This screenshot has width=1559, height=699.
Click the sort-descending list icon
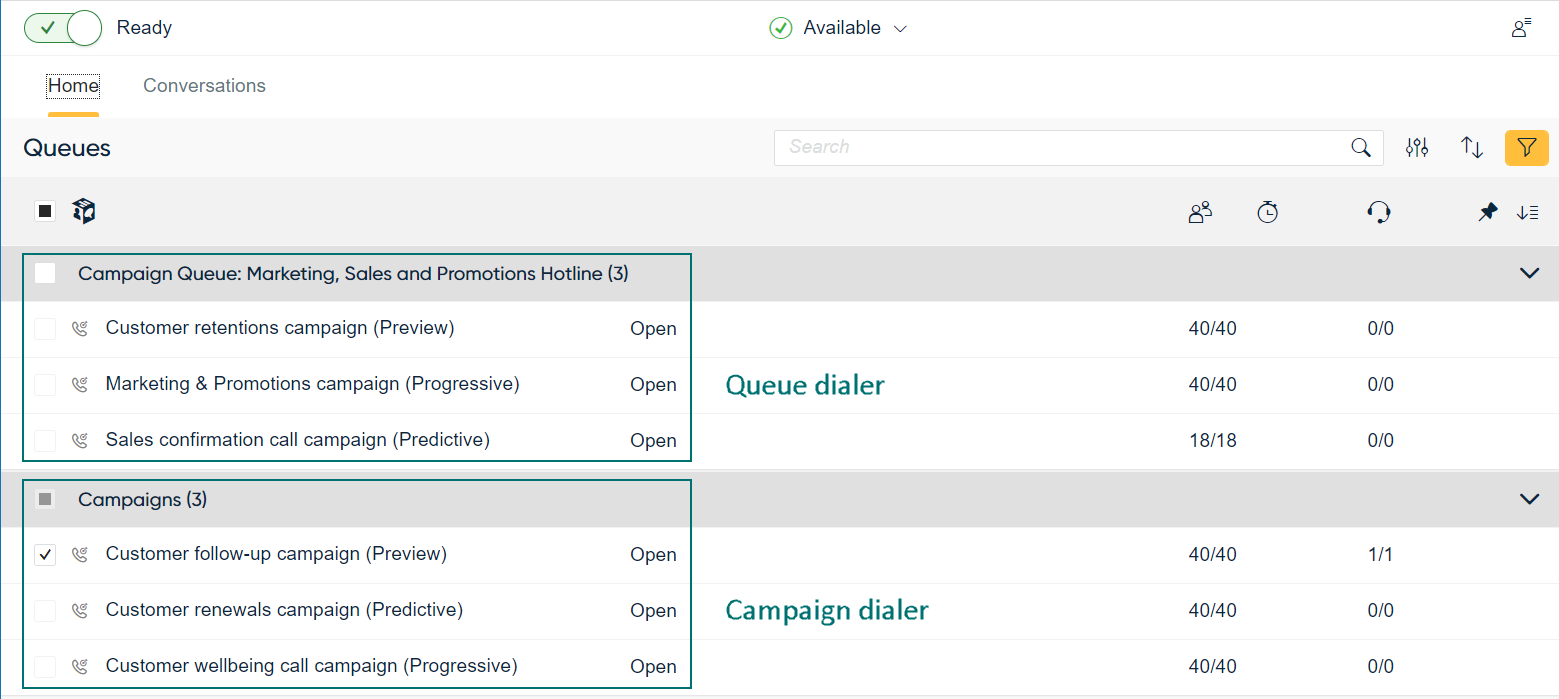[1527, 212]
